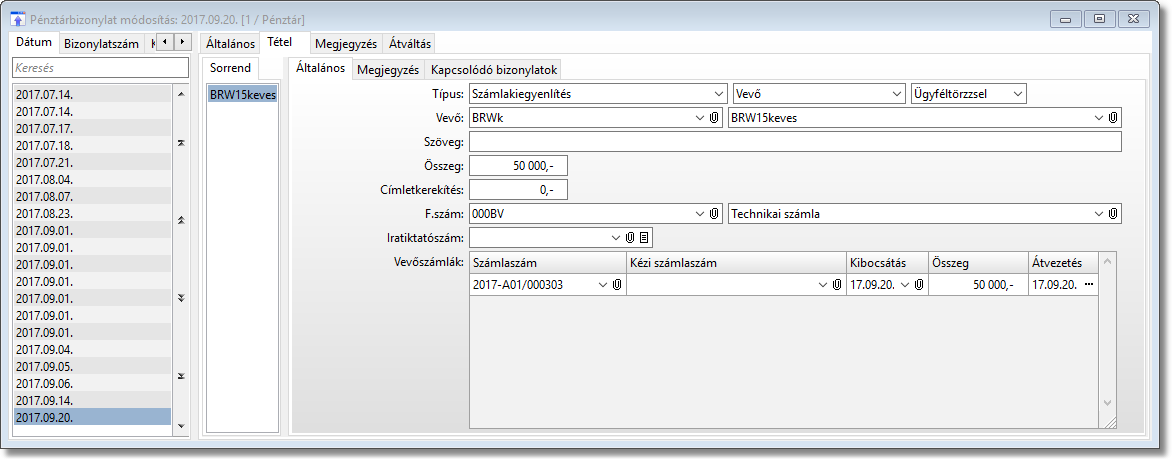Expand the Technikai számla dropdown
Image resolution: width=1172 pixels, height=461 pixels.
pyautogui.click(x=1099, y=214)
